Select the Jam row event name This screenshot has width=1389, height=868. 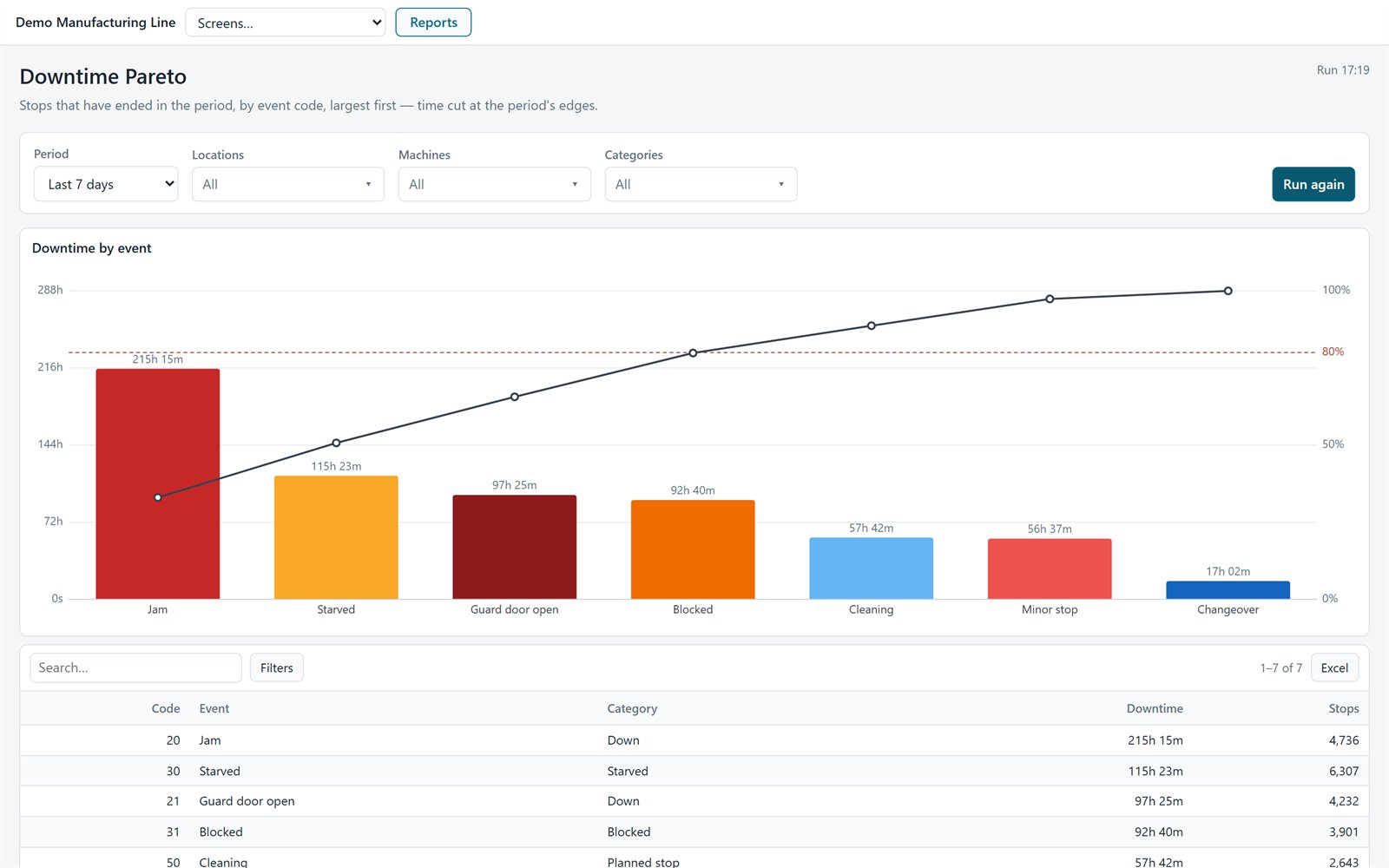pos(210,740)
